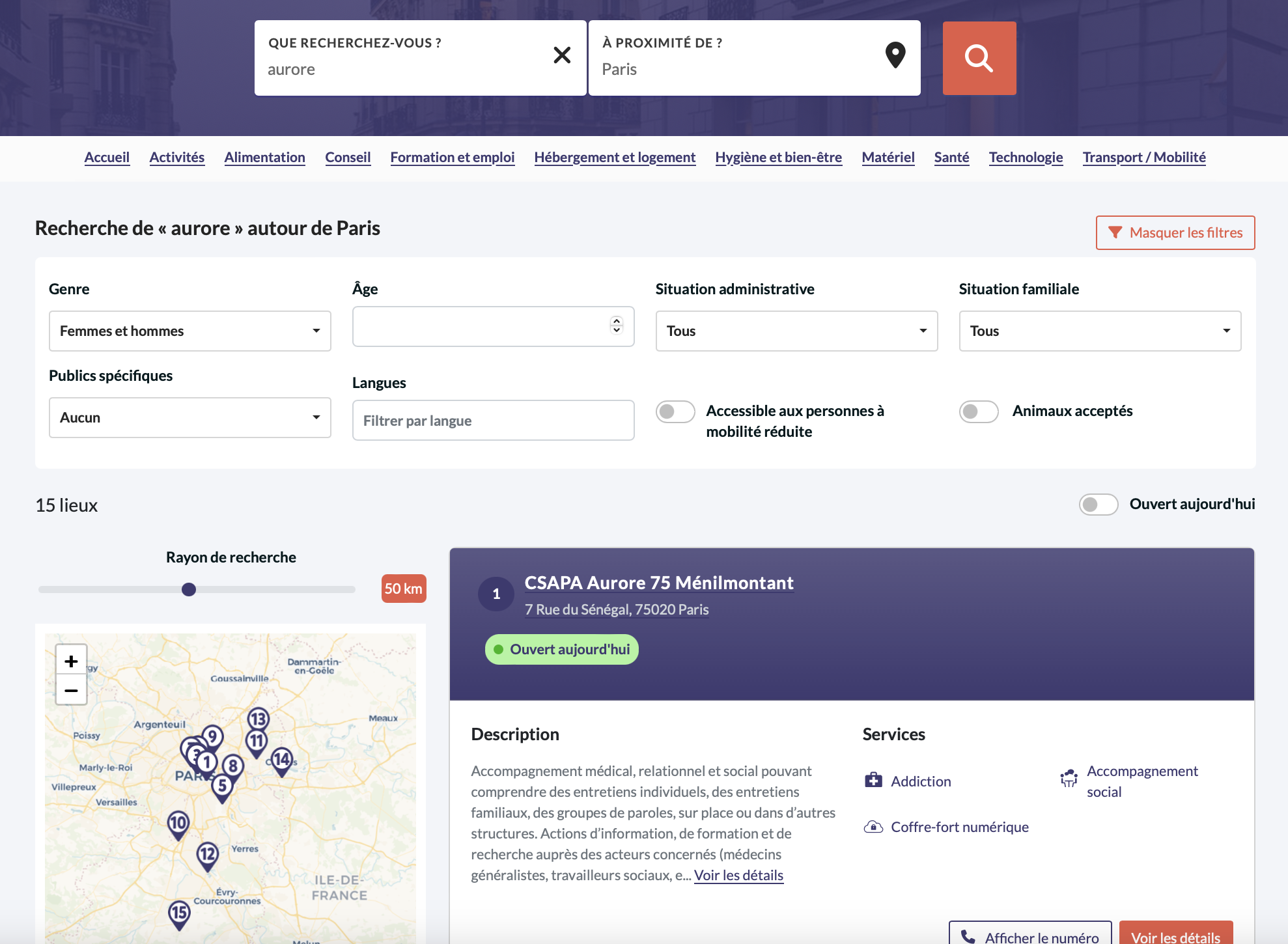This screenshot has width=1288, height=944.
Task: Select map marker number 10
Action: point(178,822)
